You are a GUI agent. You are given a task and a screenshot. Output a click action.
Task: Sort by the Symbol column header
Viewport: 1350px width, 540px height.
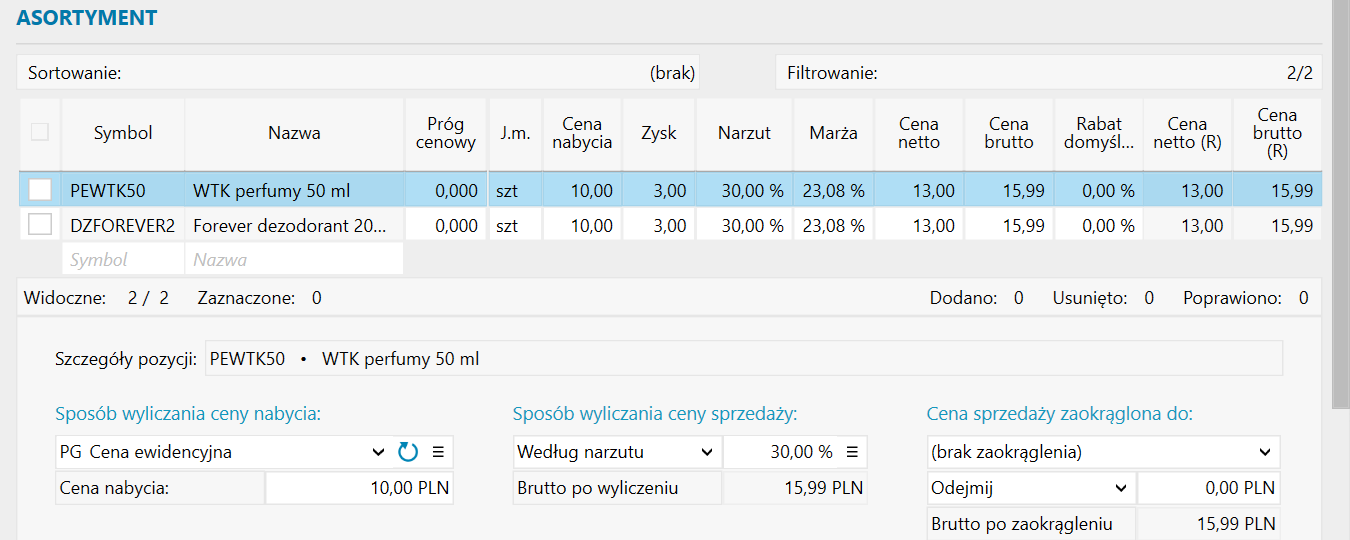pos(123,133)
